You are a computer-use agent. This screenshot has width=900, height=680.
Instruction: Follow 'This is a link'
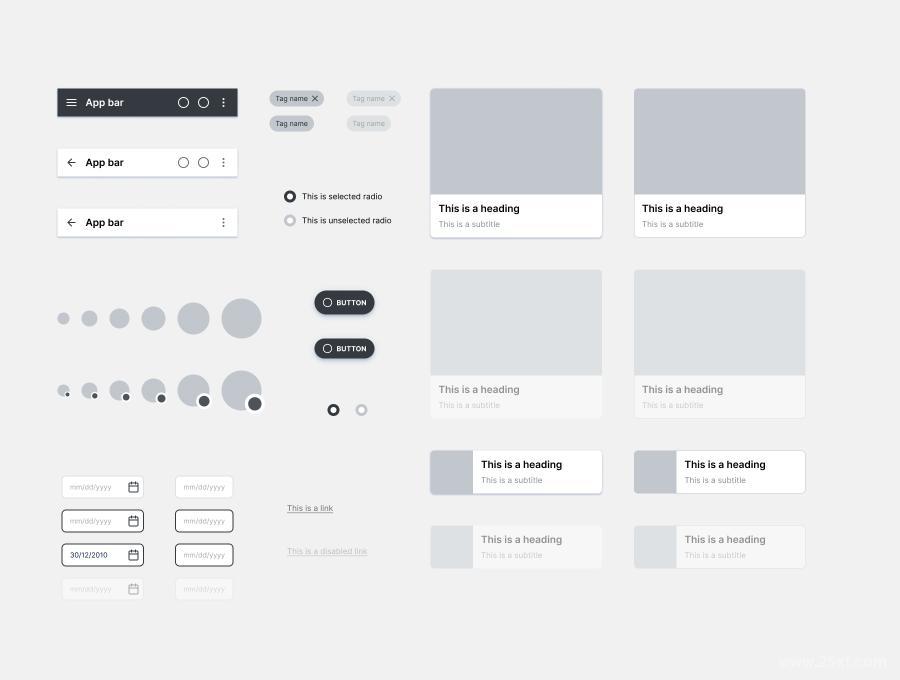coord(310,508)
